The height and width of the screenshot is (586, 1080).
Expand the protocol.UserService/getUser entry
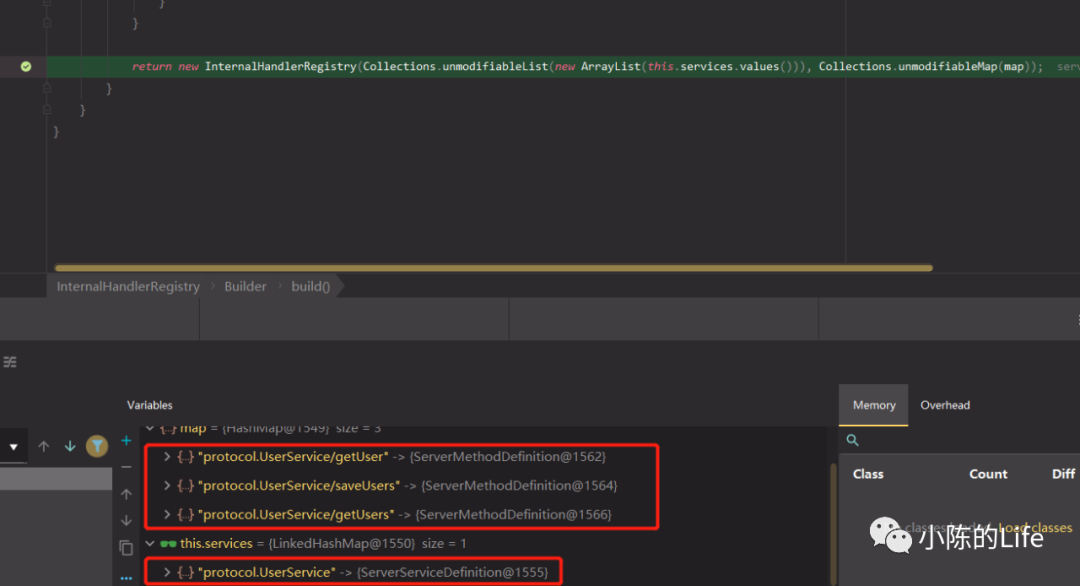pyautogui.click(x=167, y=457)
